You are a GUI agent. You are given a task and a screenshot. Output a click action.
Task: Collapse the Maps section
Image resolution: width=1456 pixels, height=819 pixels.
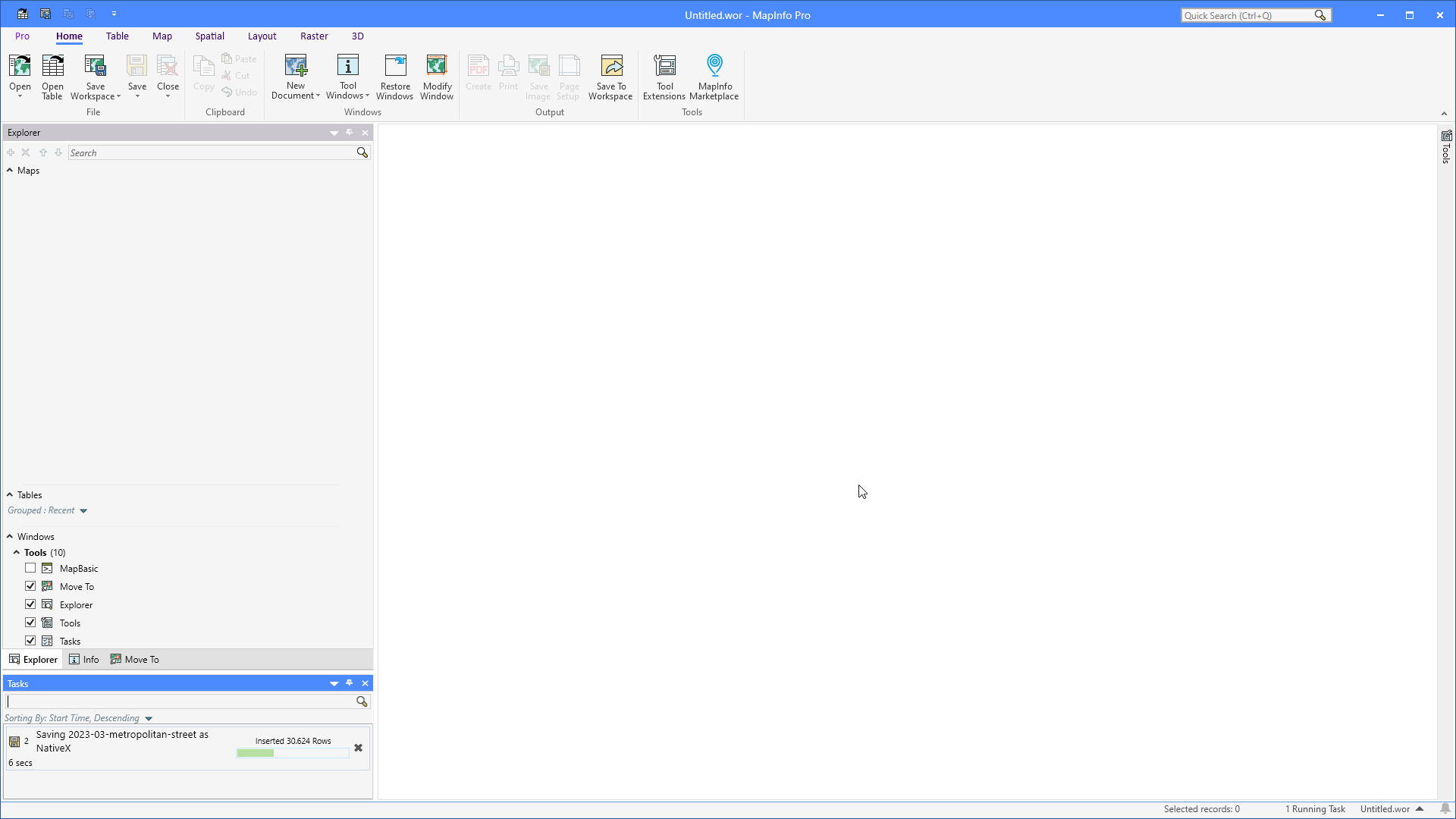[x=10, y=171]
